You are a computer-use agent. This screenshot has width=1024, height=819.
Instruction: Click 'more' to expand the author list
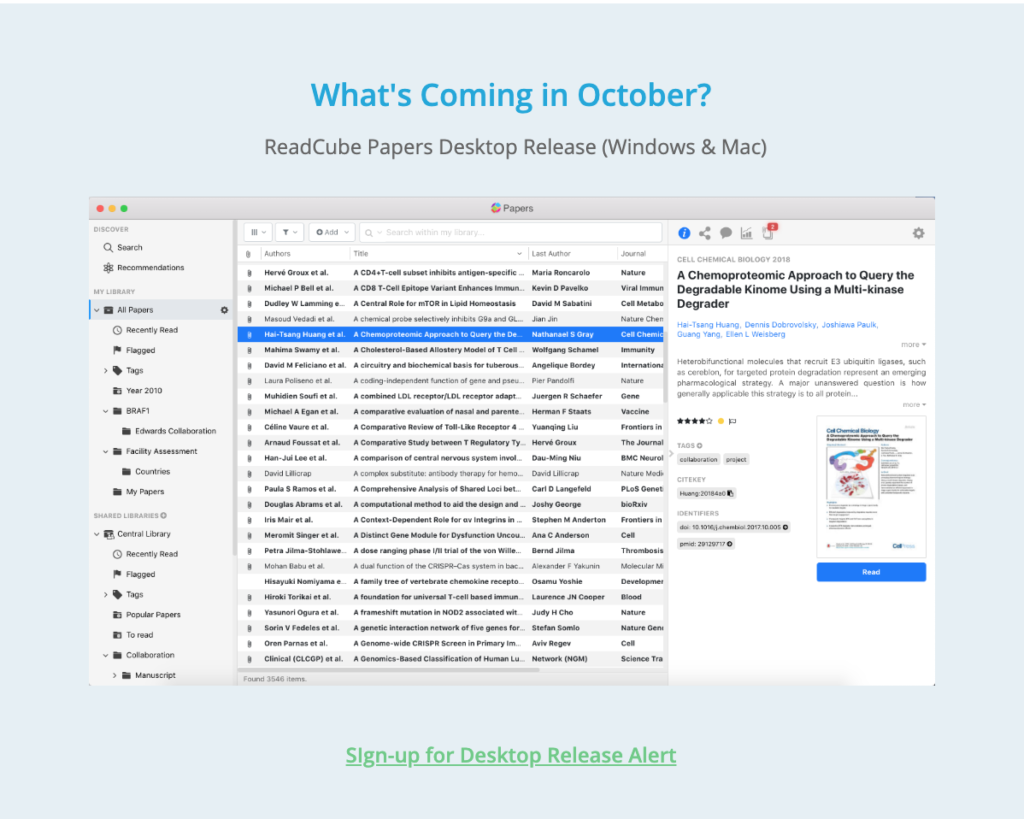click(911, 344)
